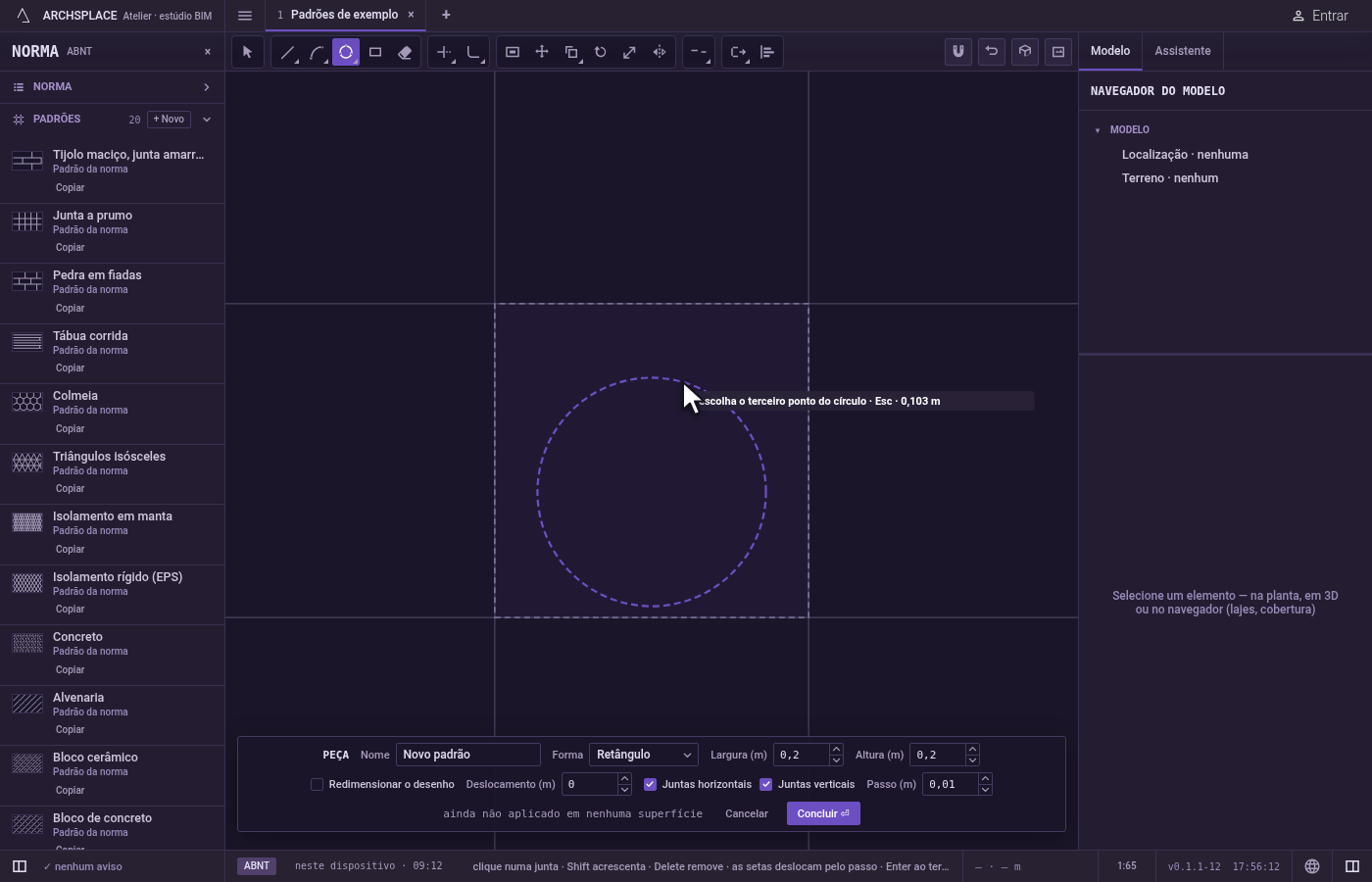This screenshot has width=1372, height=882.
Task: Select the fillet corner tool
Action: (473, 52)
